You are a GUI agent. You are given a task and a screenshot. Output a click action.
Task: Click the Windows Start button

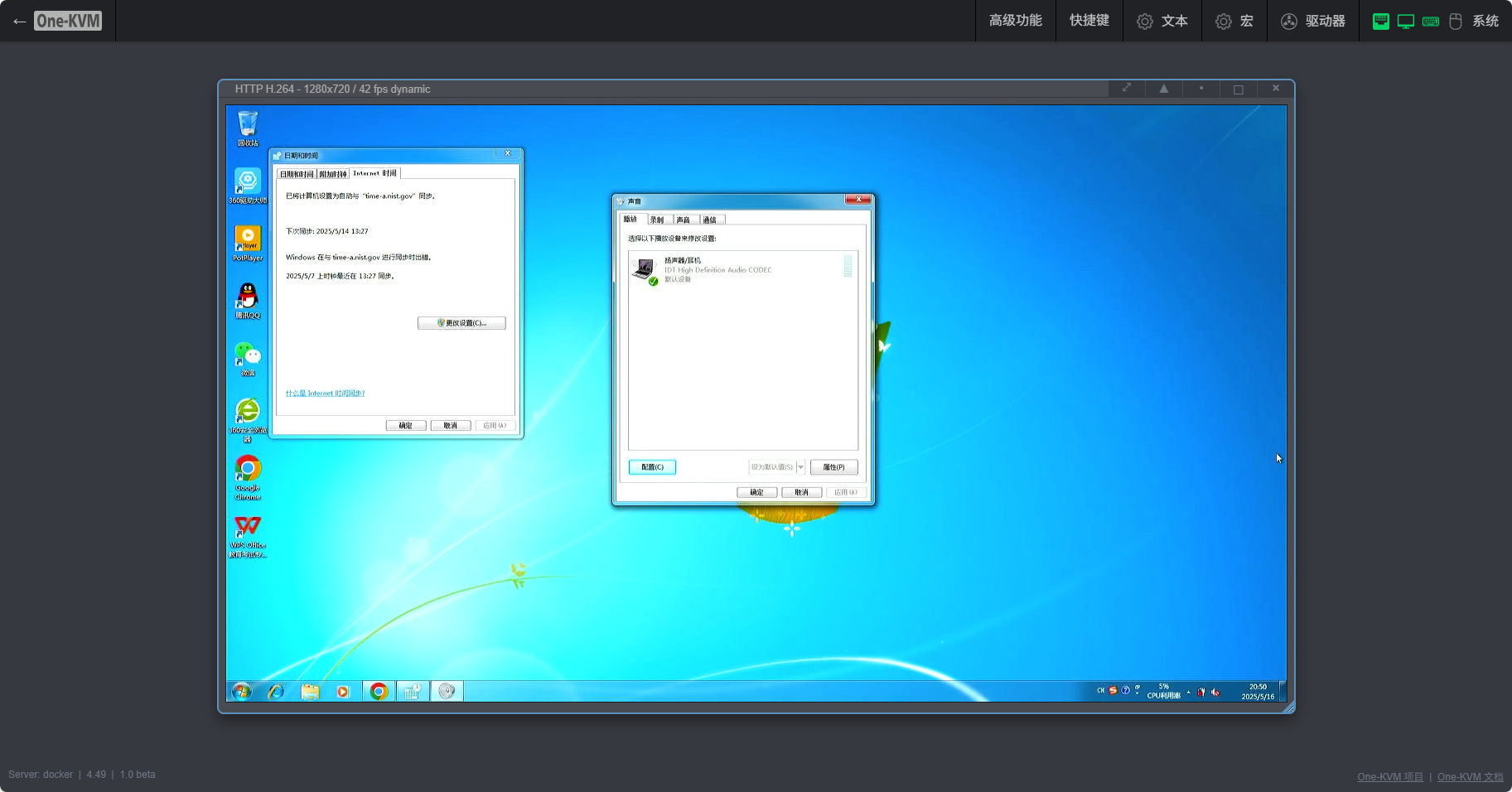(x=242, y=691)
